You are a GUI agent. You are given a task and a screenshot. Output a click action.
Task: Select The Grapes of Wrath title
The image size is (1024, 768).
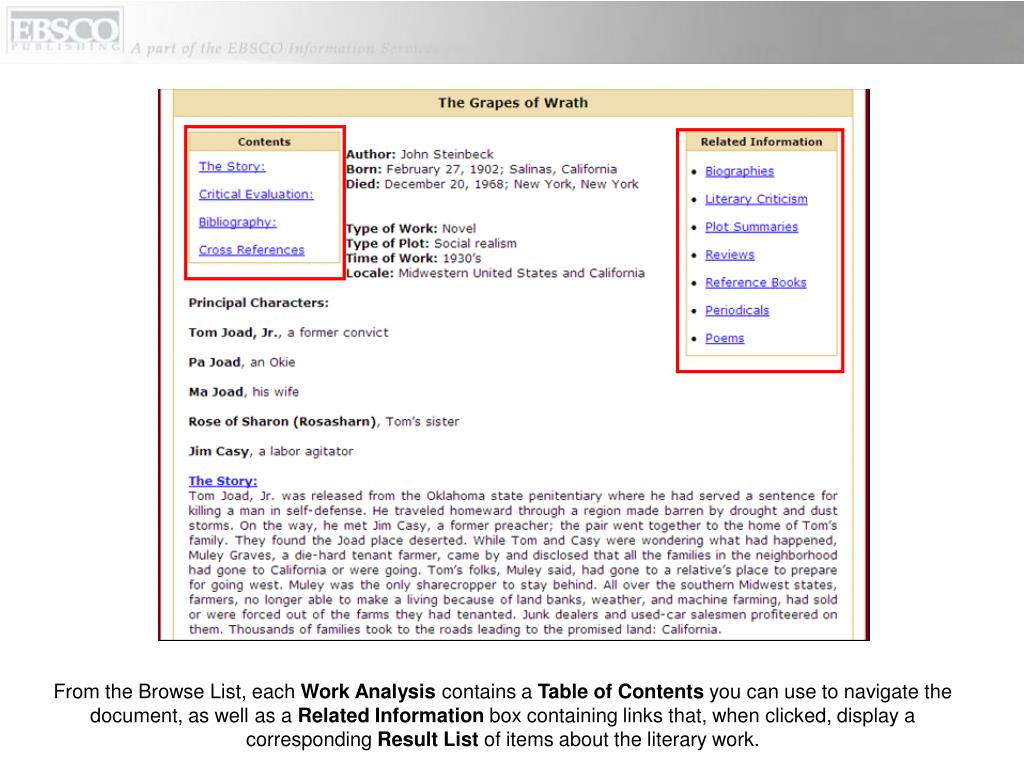tap(513, 103)
